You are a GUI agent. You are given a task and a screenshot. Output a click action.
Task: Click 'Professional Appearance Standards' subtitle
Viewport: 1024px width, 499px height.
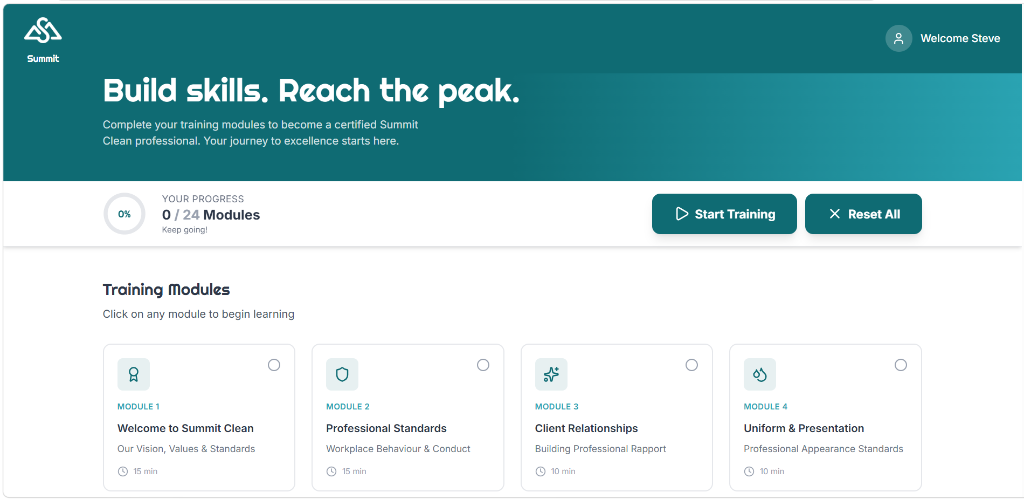[x=824, y=449]
